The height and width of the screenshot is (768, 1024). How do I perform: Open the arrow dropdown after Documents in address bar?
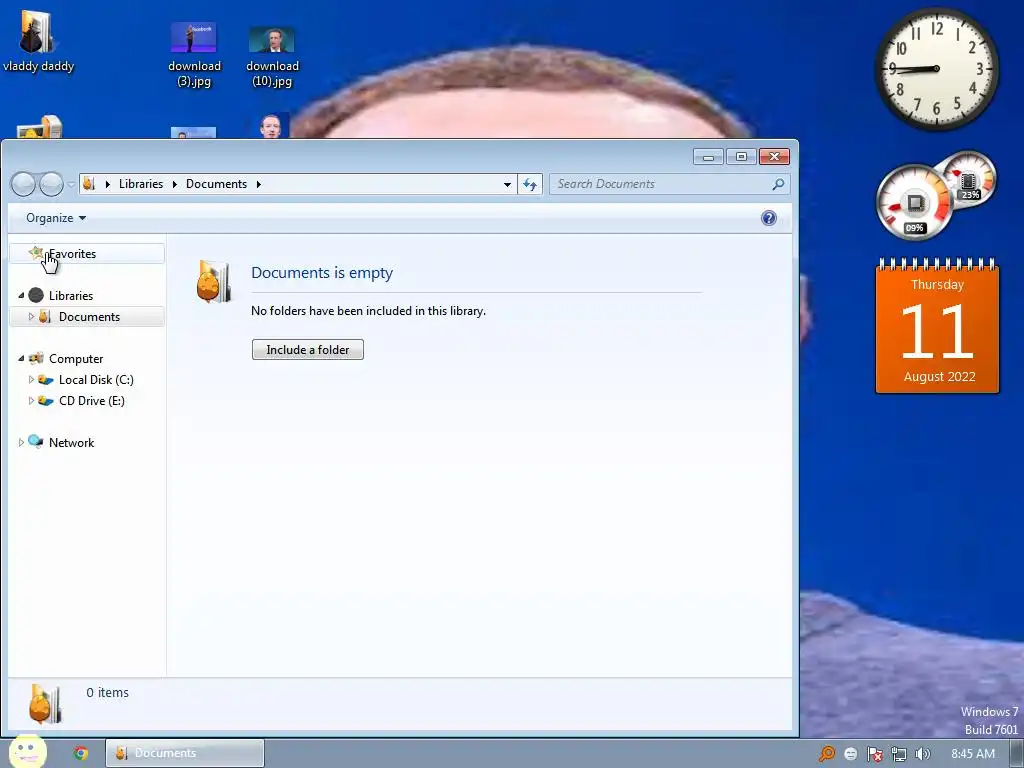259,184
